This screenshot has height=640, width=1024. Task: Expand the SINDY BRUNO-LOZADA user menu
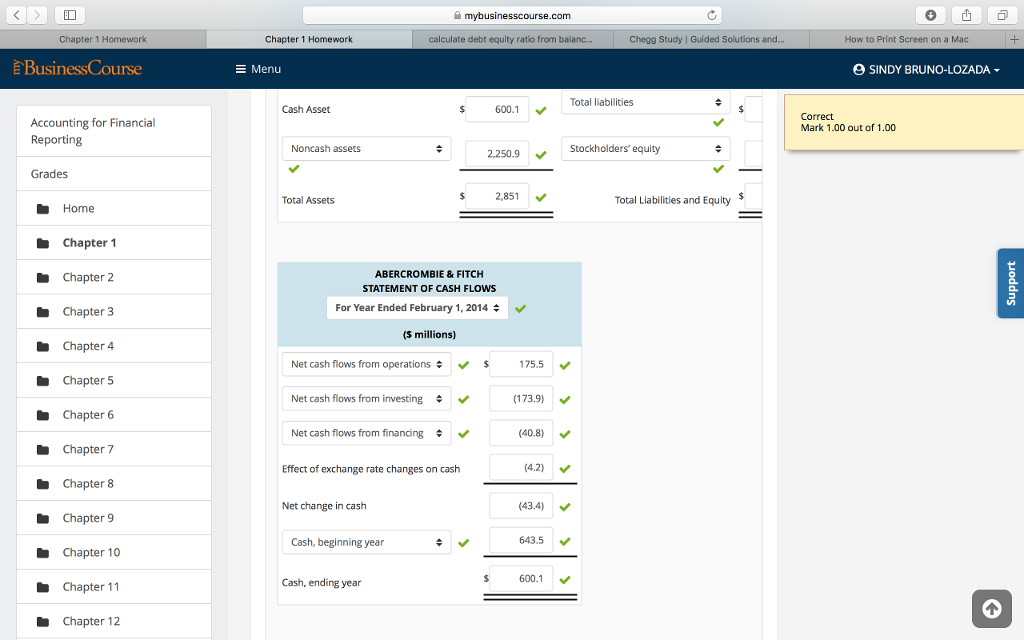[927, 69]
